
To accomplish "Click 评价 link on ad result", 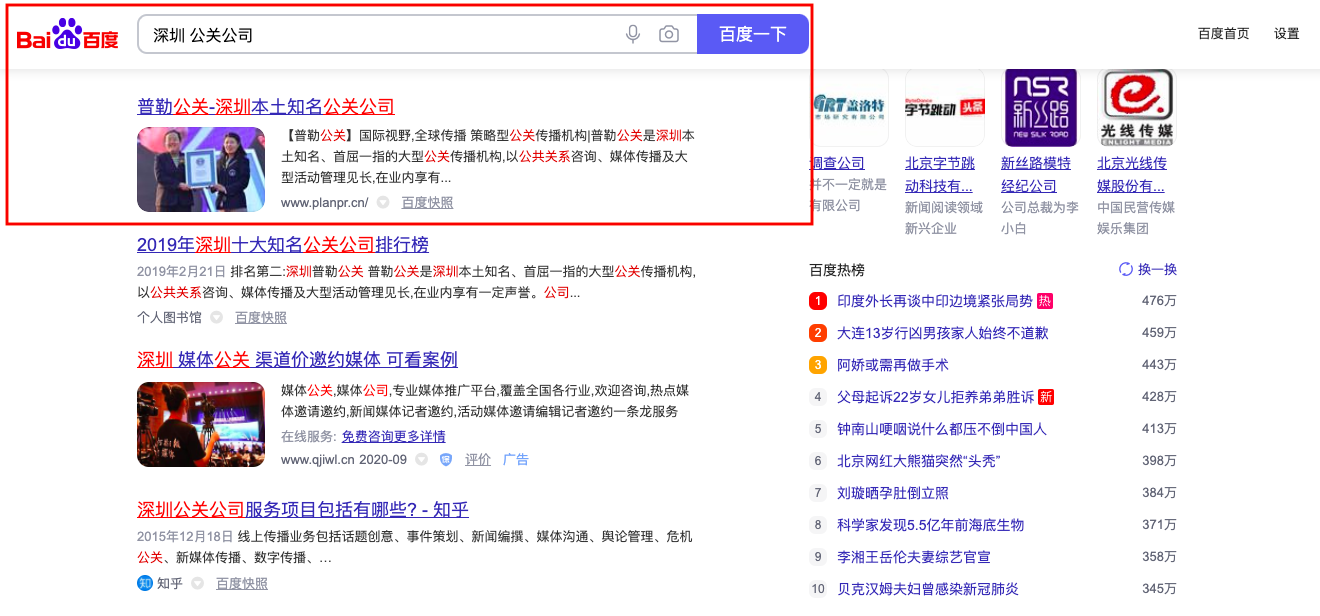I will tap(478, 460).
